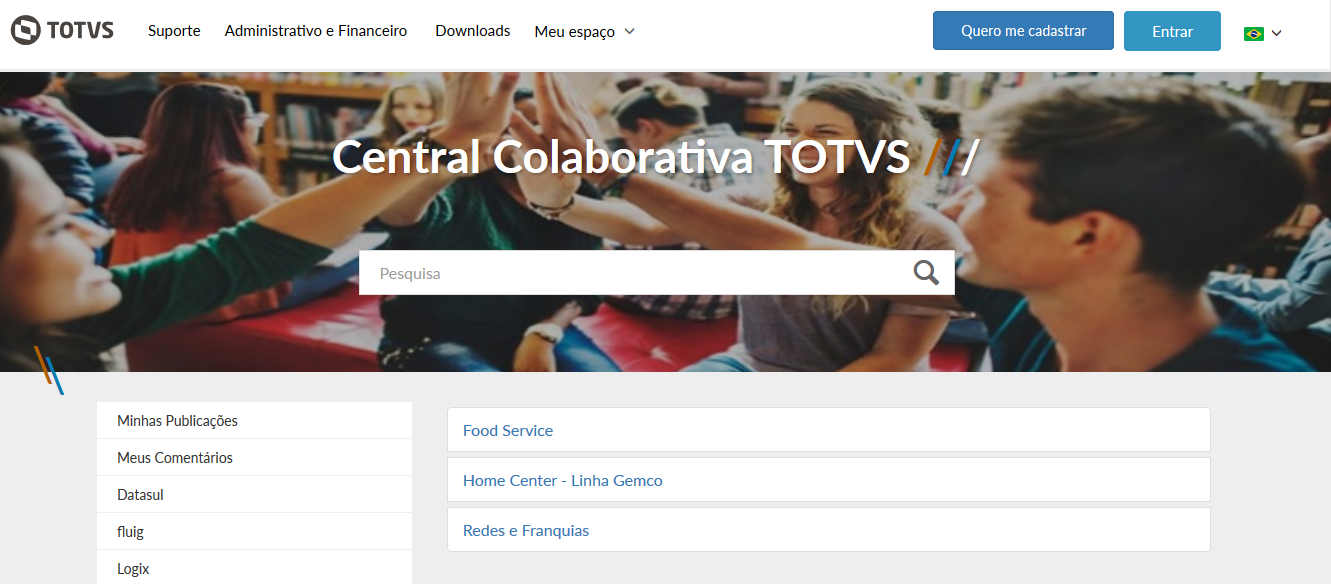Open the Suporte menu item
1331x584 pixels.
pyautogui.click(x=174, y=31)
